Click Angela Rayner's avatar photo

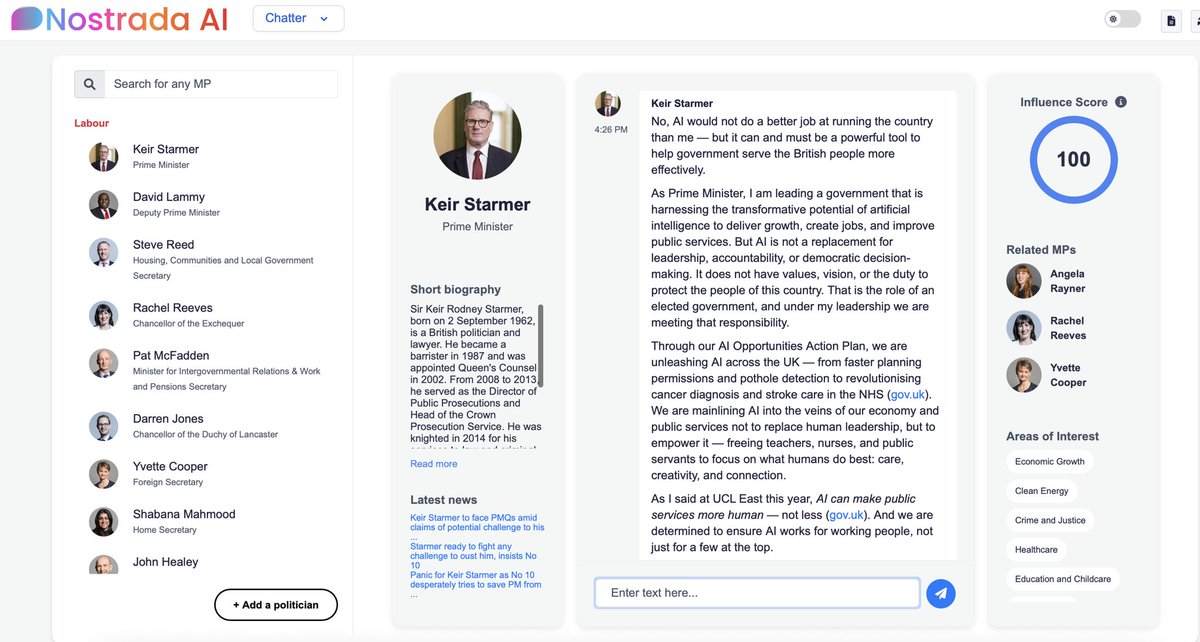click(x=1024, y=281)
